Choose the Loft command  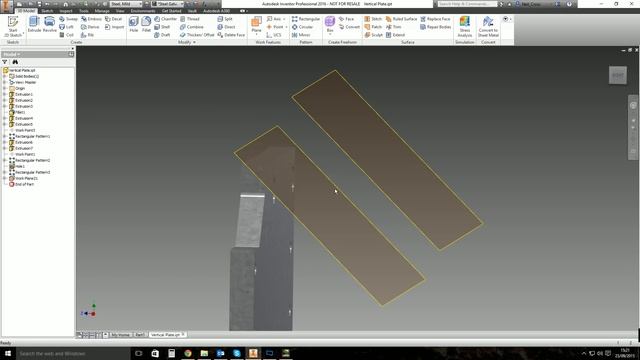coord(67,27)
